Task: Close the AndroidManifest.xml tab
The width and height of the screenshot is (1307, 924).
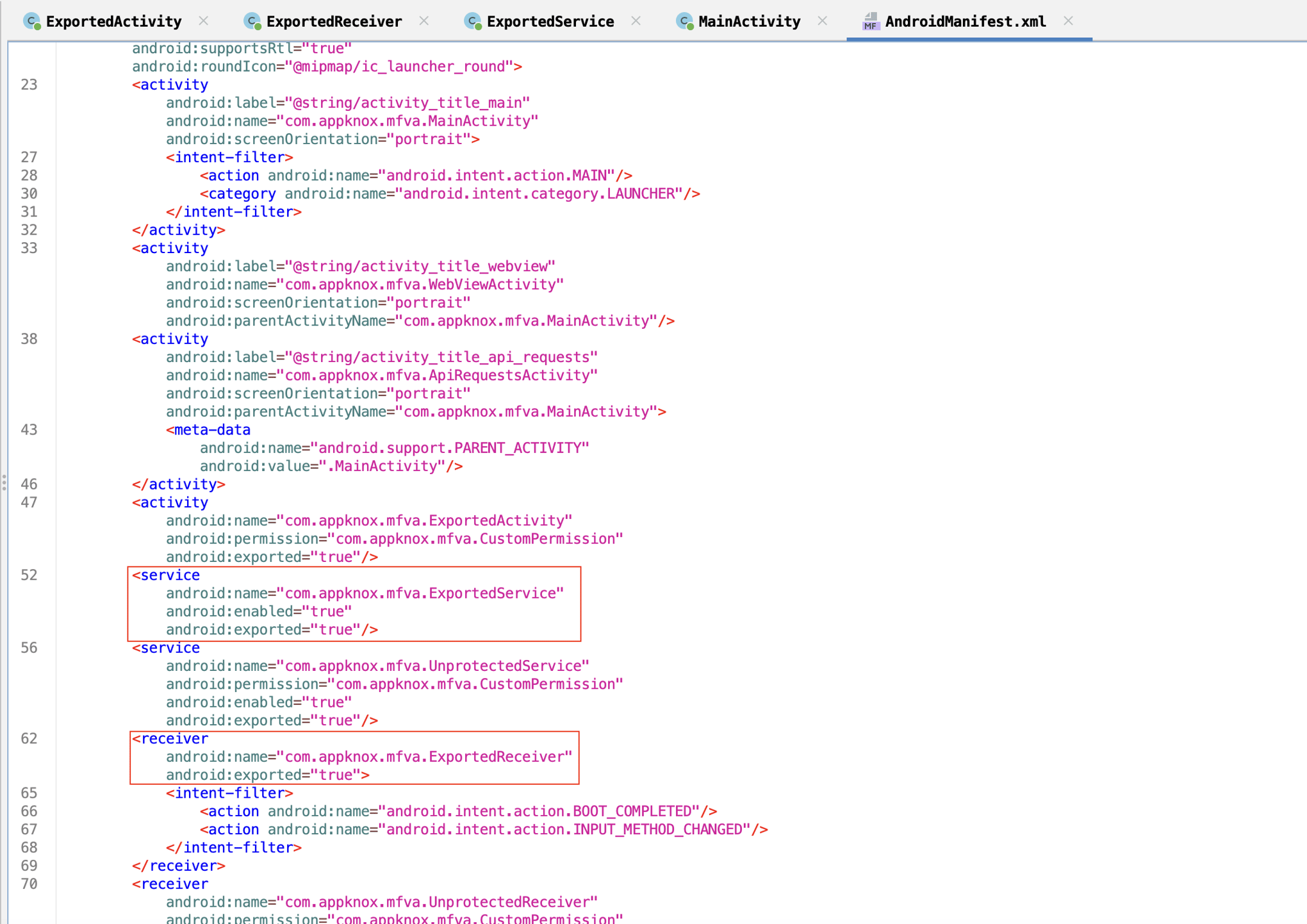Action: (x=1067, y=21)
